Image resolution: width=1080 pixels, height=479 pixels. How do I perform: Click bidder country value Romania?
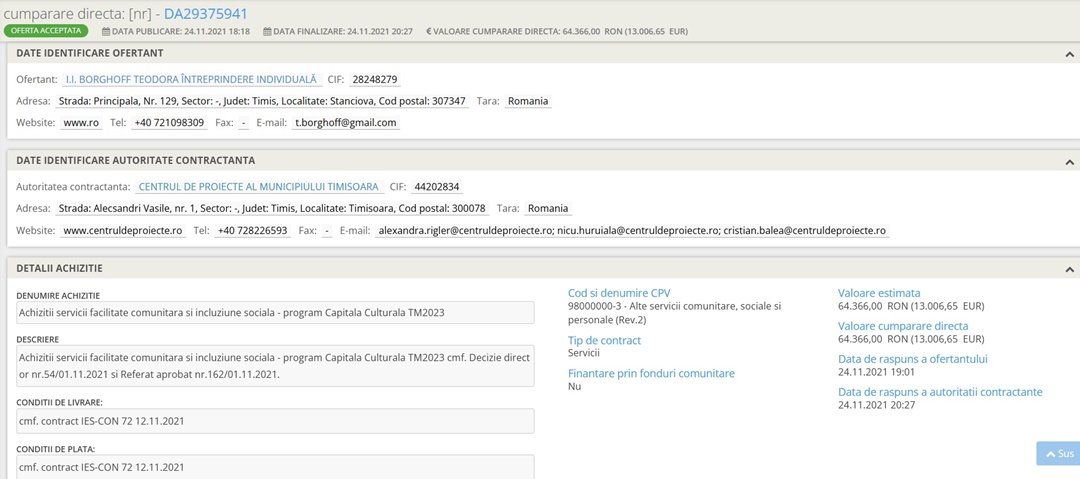[528, 101]
